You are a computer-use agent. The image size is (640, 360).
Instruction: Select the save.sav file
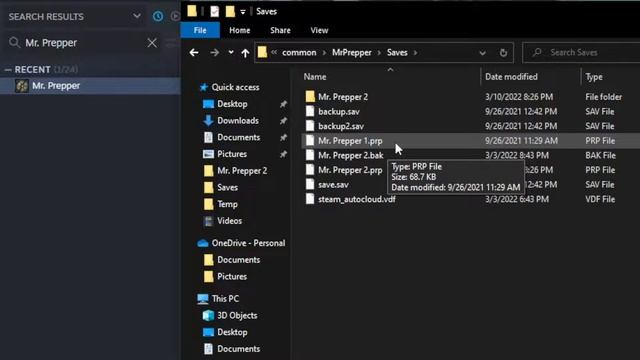pyautogui.click(x=333, y=185)
